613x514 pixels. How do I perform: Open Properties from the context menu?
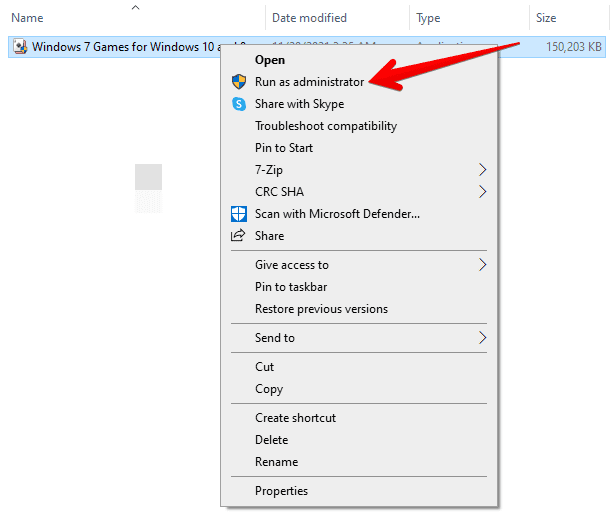click(359, 491)
